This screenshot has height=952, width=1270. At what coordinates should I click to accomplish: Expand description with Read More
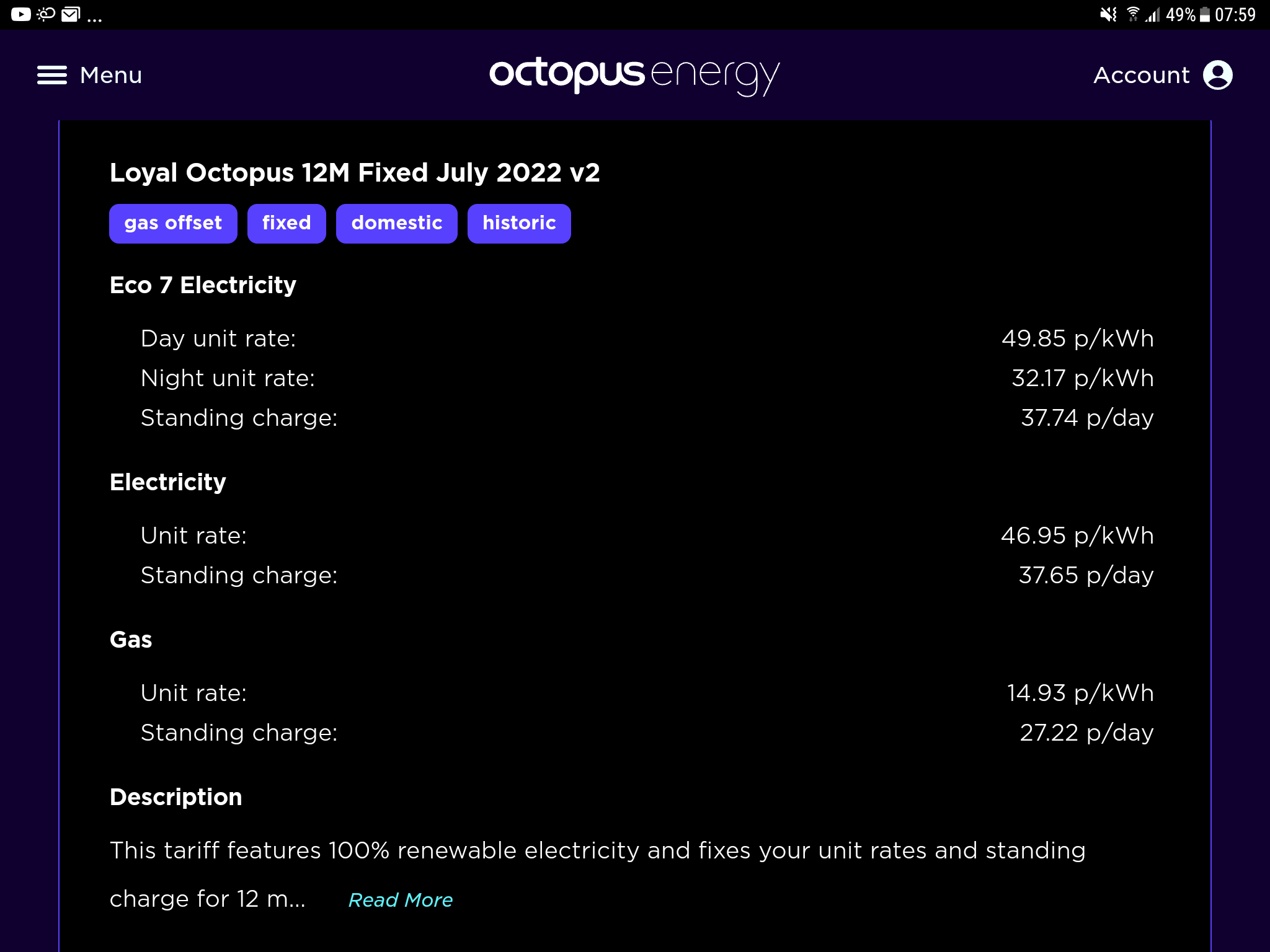tap(401, 900)
